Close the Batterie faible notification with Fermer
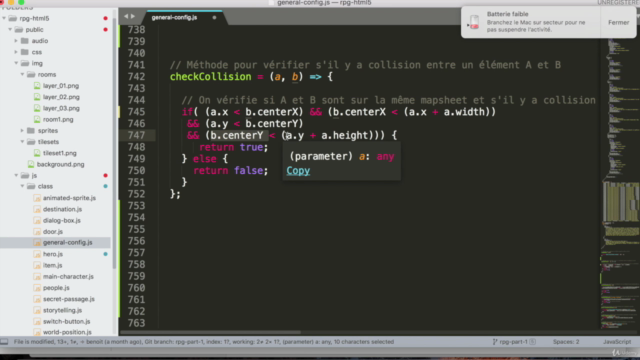The width and height of the screenshot is (640, 360). click(618, 22)
